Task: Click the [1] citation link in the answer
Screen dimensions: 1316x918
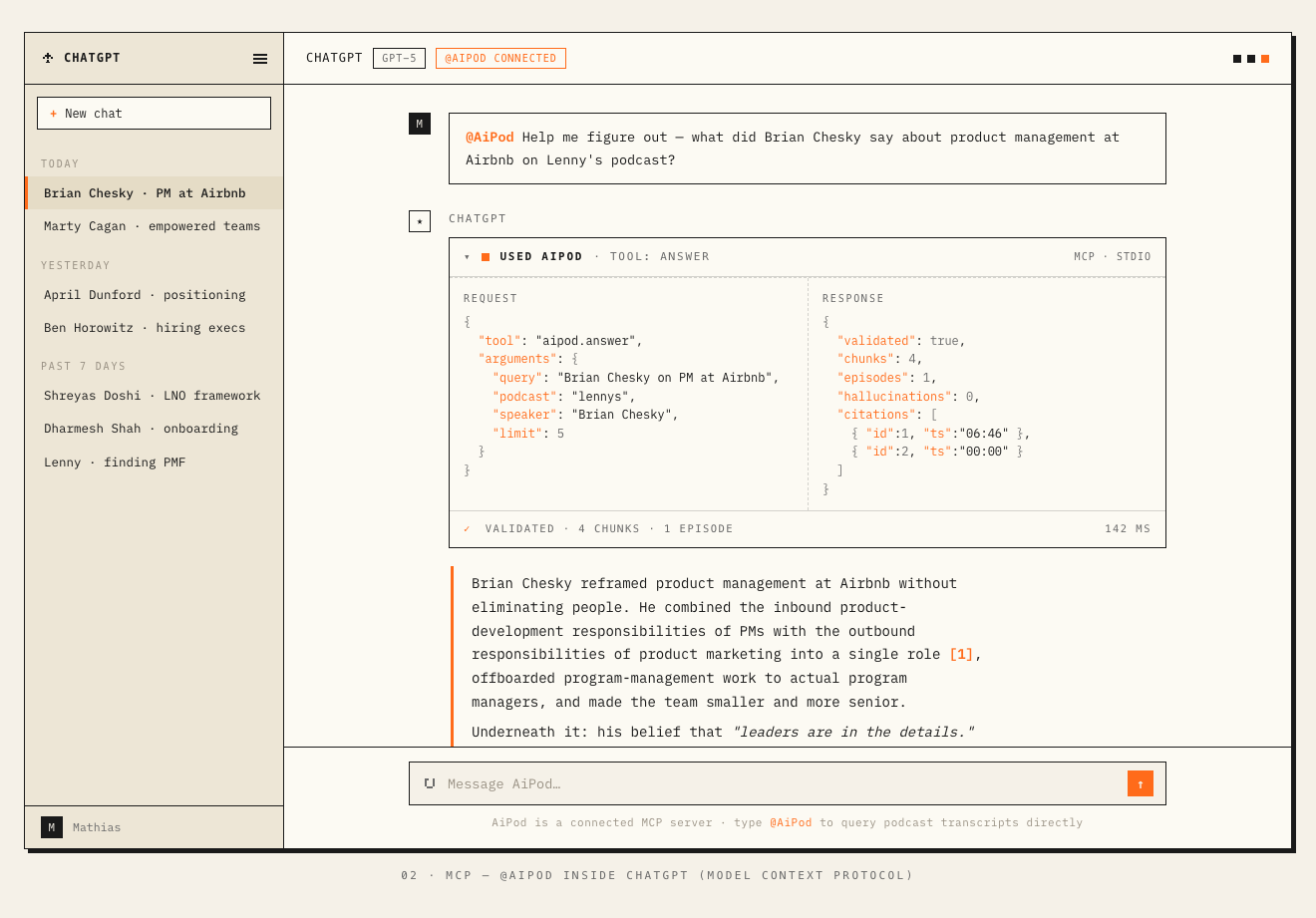Action: (961, 655)
